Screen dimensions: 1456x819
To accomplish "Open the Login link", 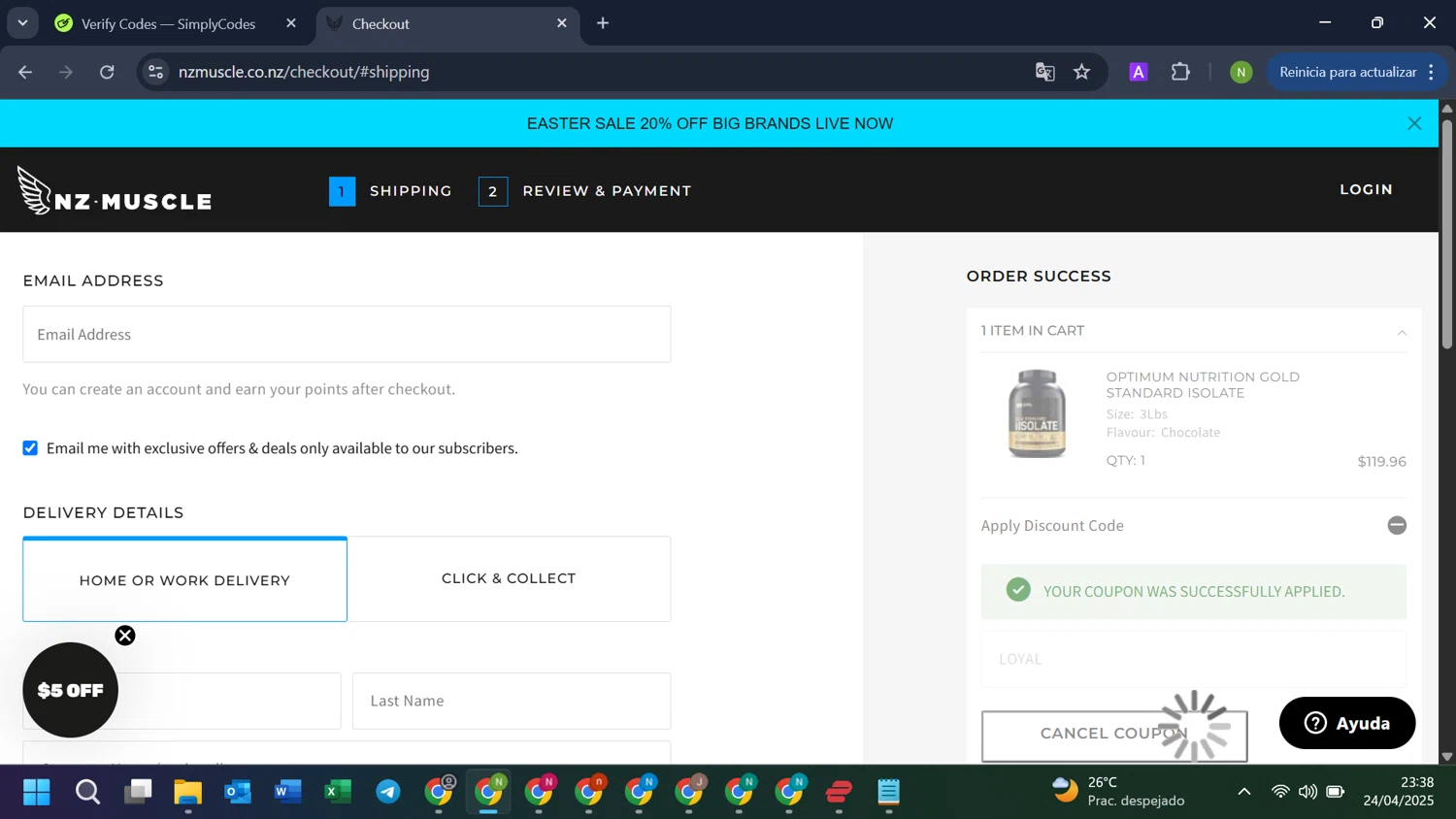I will pos(1366,189).
